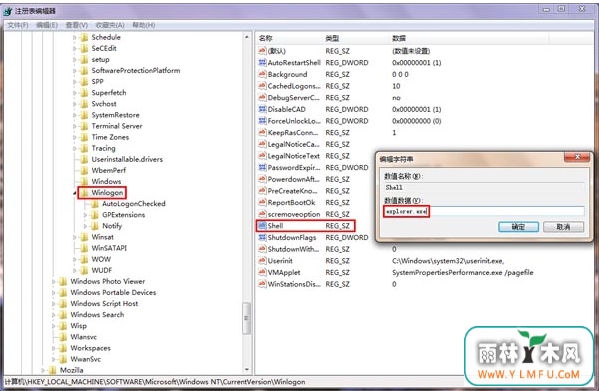
Task: Select the Windows Script Host tree item
Action: coord(104,304)
